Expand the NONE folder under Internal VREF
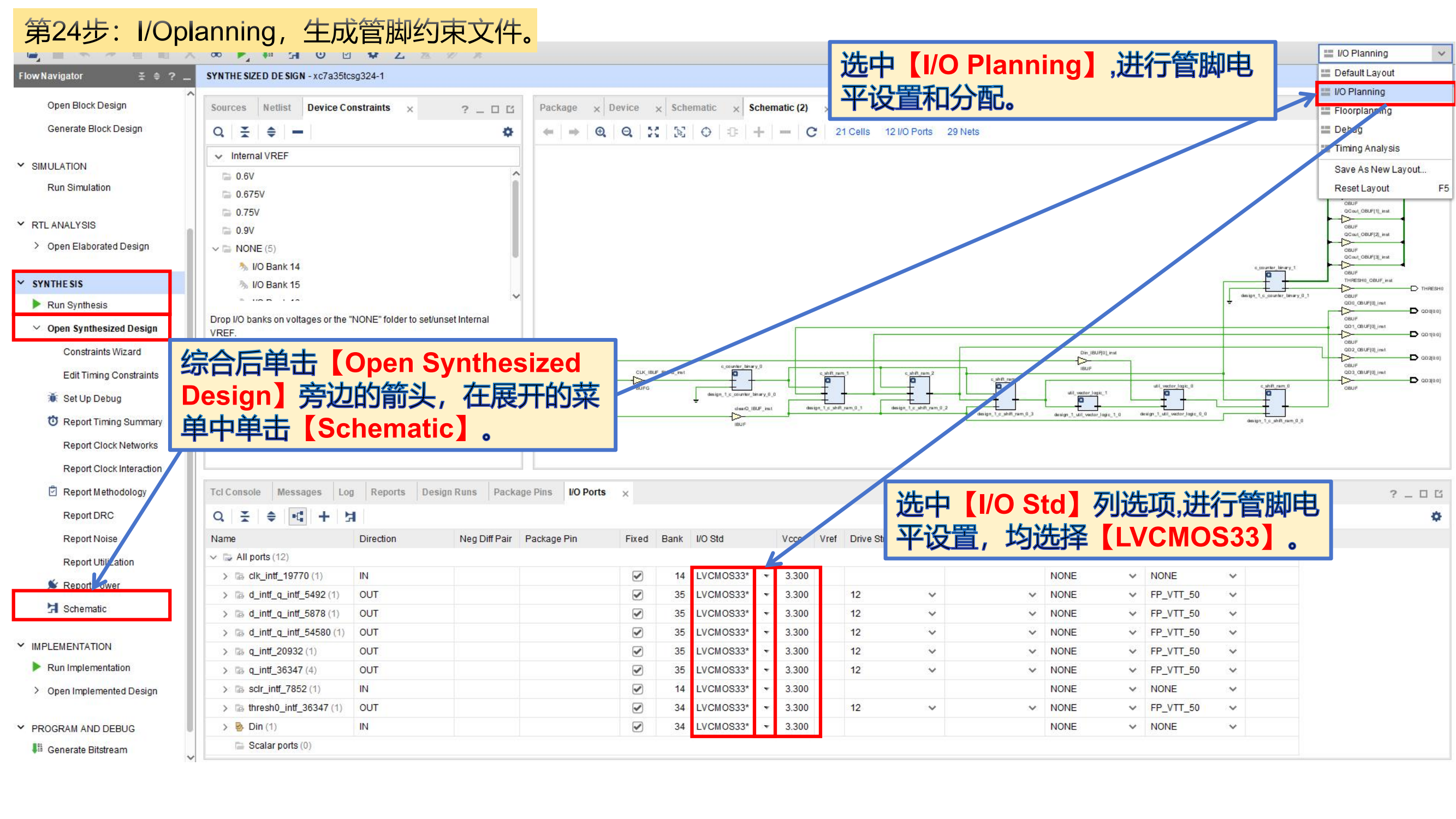1456x819 pixels. coord(216,248)
